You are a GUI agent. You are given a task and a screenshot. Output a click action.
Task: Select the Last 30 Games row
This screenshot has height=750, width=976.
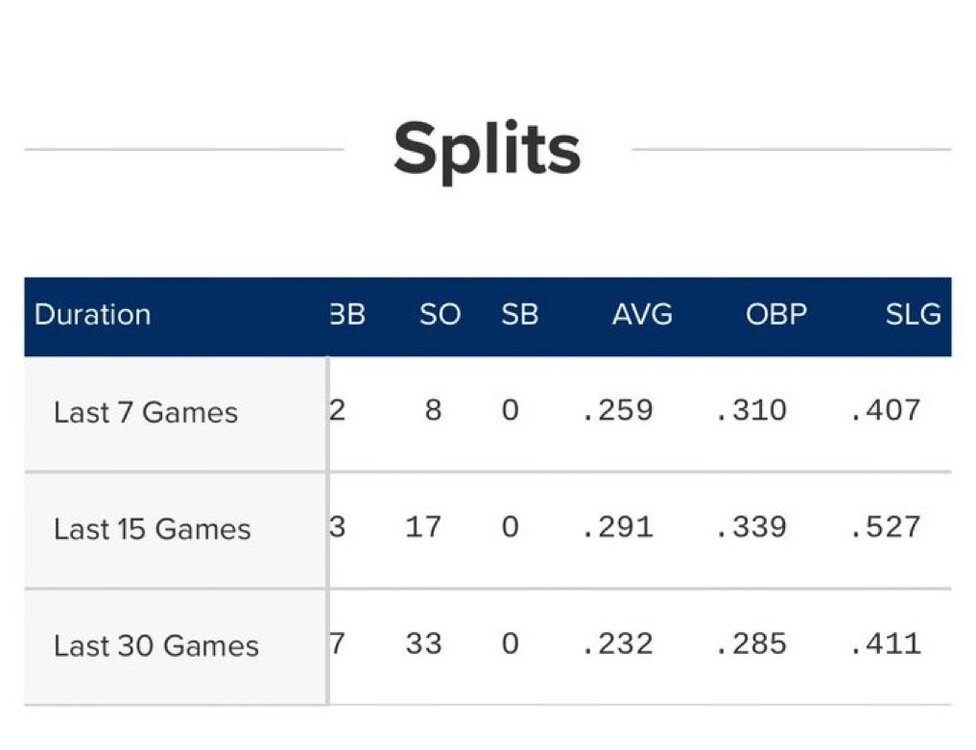coord(156,646)
